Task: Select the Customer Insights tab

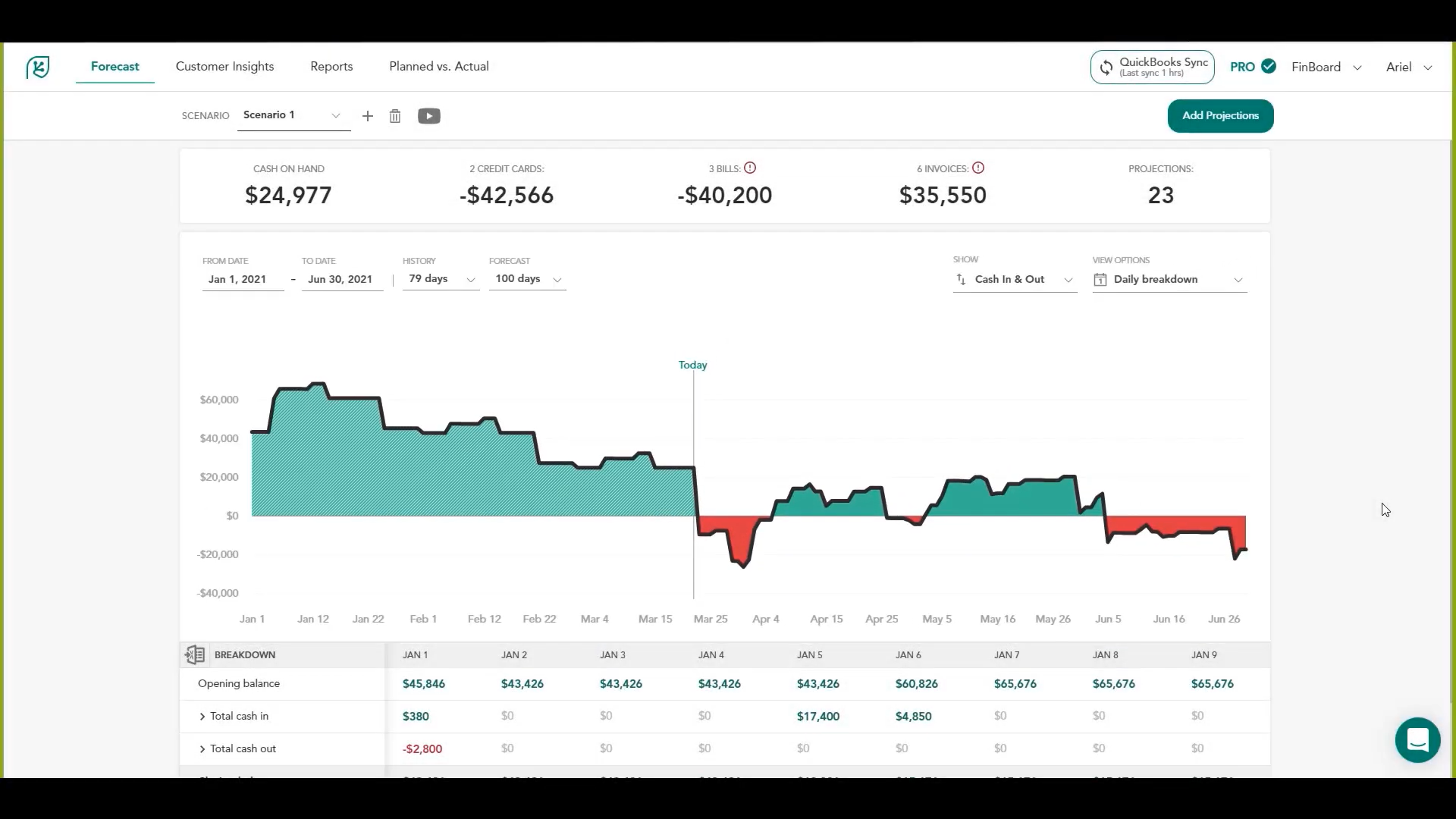Action: (x=224, y=66)
